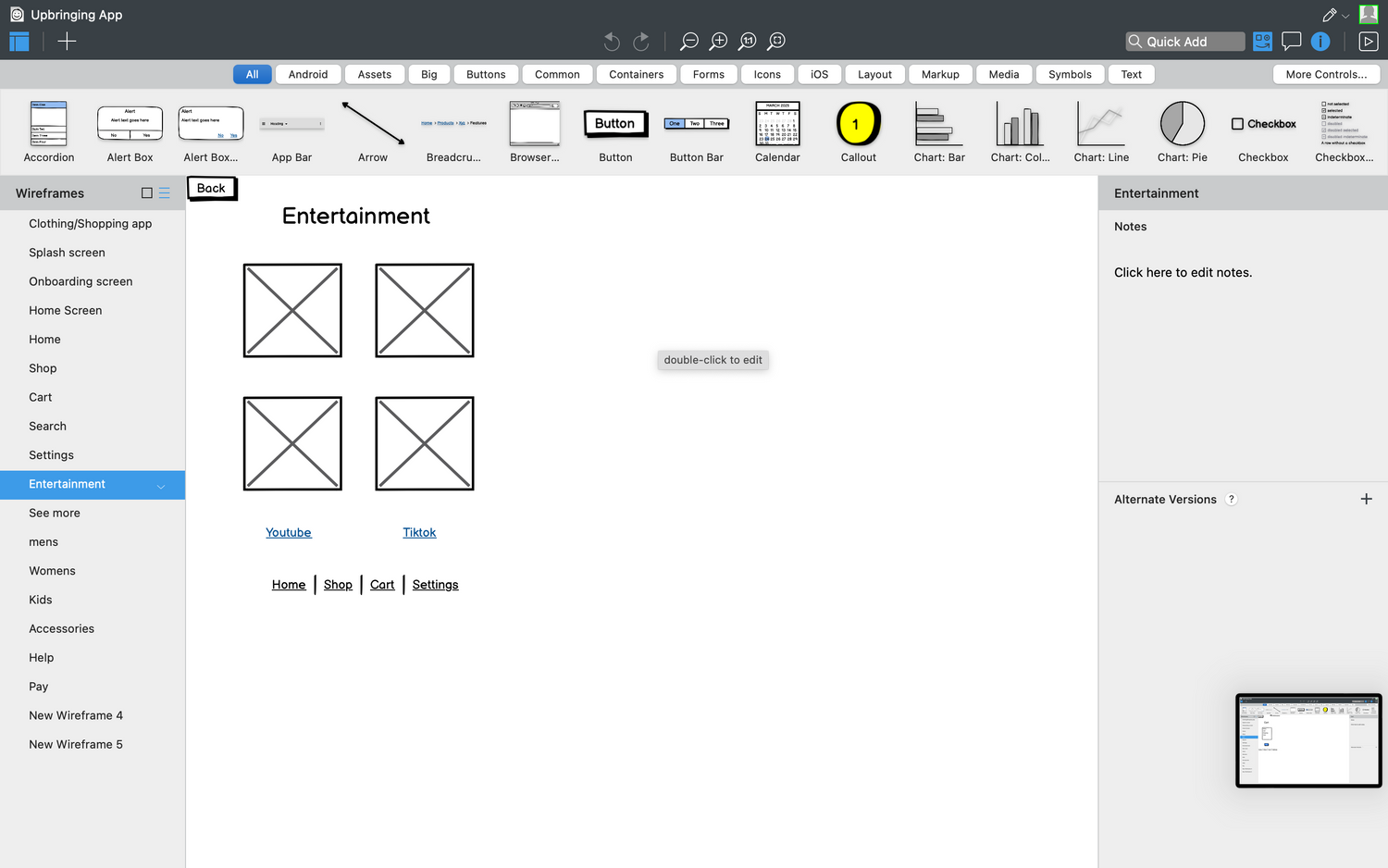Click Settings in the link bar

(435, 585)
